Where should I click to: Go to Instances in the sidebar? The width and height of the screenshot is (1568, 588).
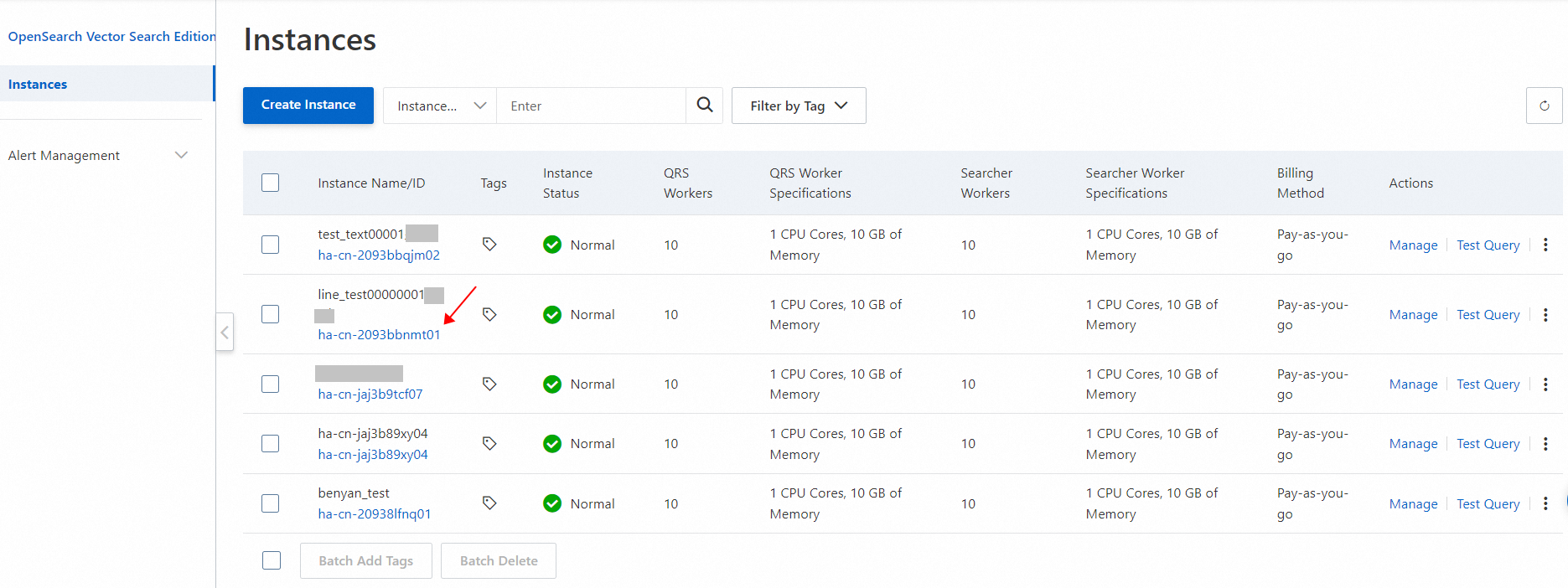point(38,84)
